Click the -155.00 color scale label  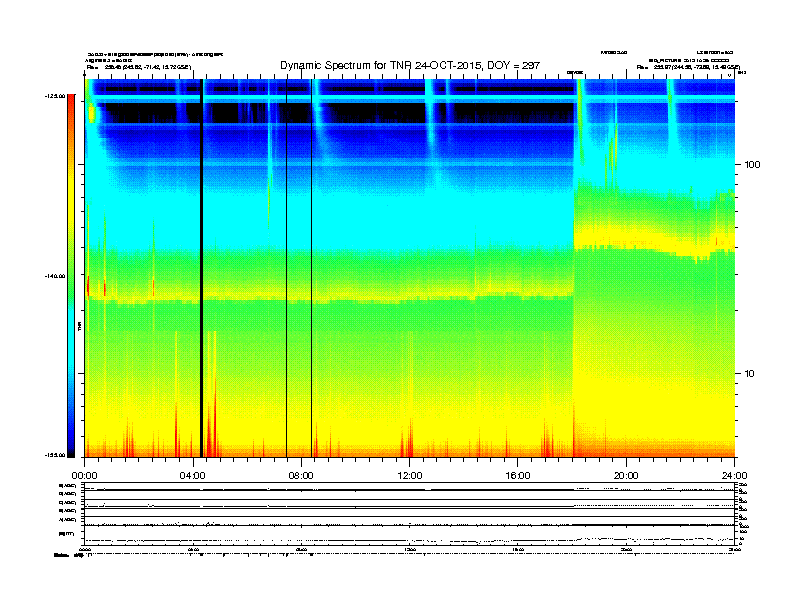tap(55, 455)
